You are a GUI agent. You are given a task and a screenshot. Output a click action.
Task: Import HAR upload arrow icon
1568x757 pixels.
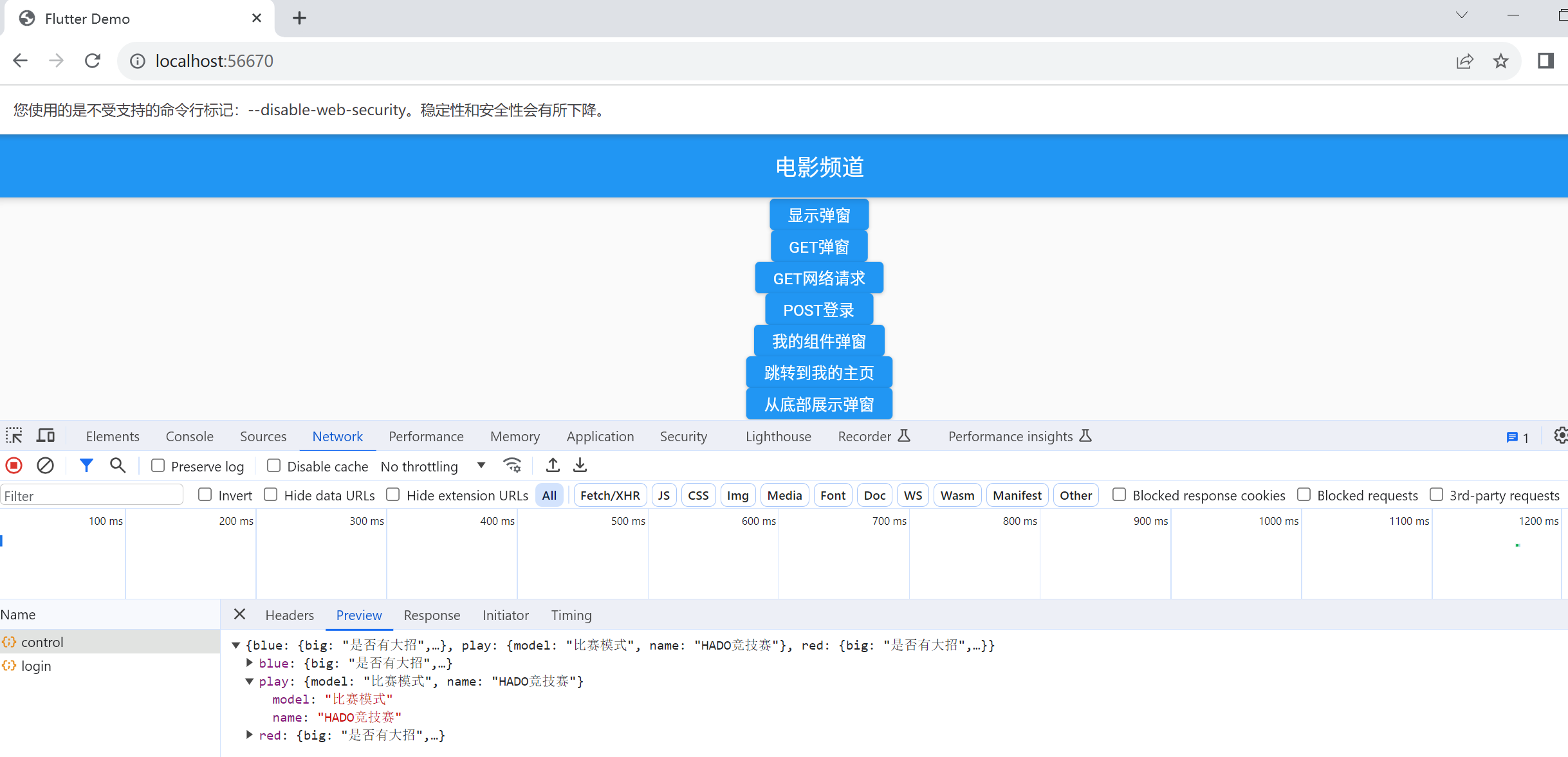tap(553, 466)
